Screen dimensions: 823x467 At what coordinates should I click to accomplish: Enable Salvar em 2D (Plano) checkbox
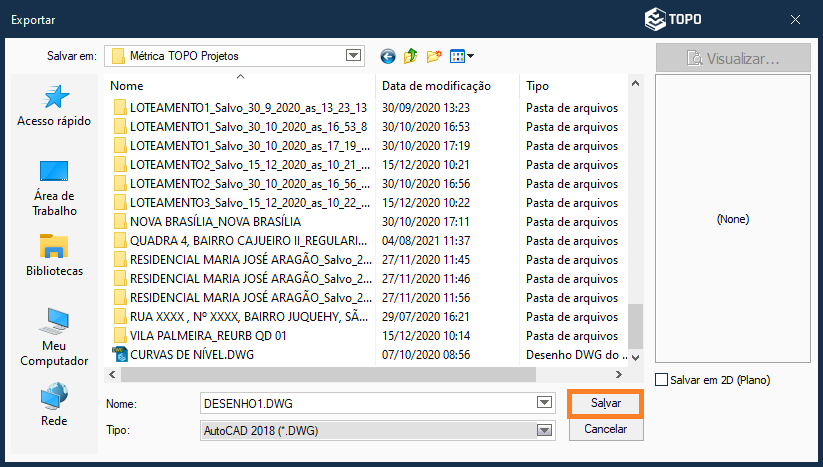662,380
